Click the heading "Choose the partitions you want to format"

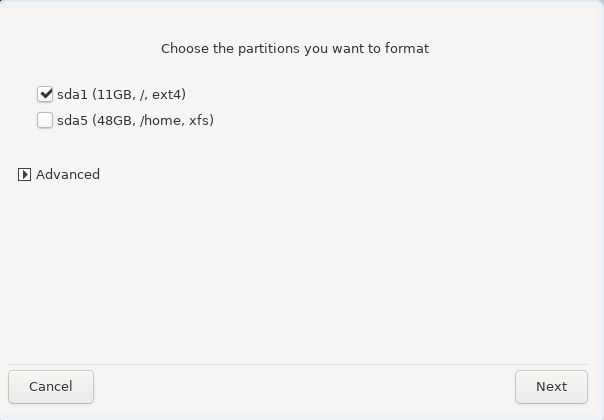(x=295, y=49)
